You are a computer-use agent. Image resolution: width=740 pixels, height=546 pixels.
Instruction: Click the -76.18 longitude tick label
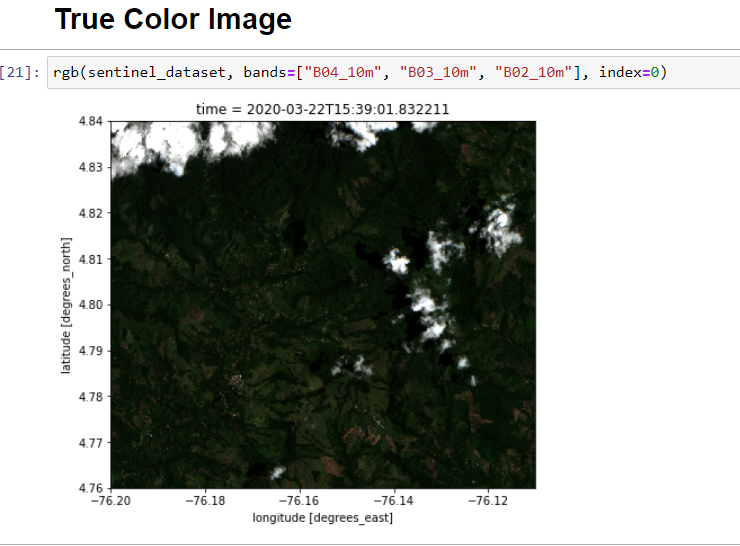(x=205, y=501)
